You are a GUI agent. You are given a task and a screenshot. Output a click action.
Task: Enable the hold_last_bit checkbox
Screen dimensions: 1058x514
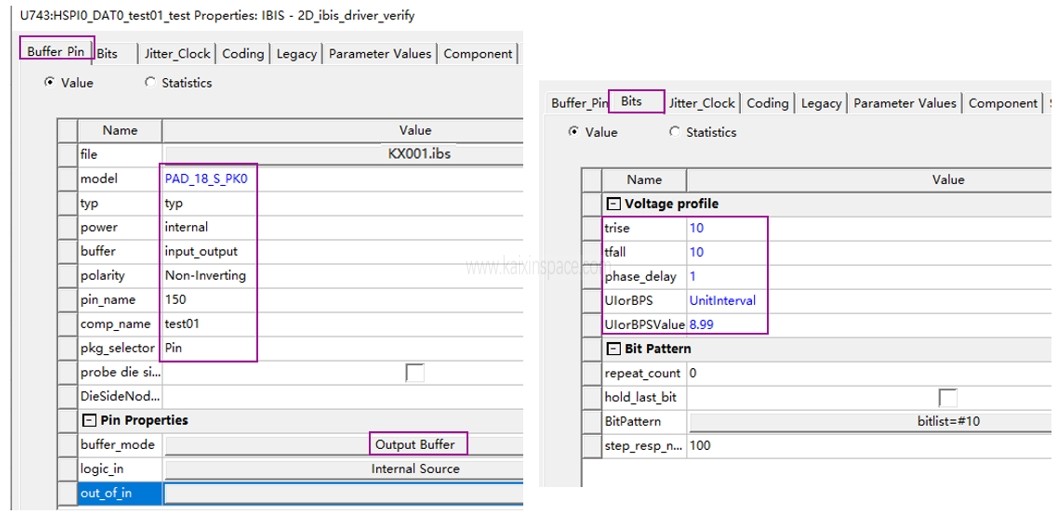[x=947, y=397]
